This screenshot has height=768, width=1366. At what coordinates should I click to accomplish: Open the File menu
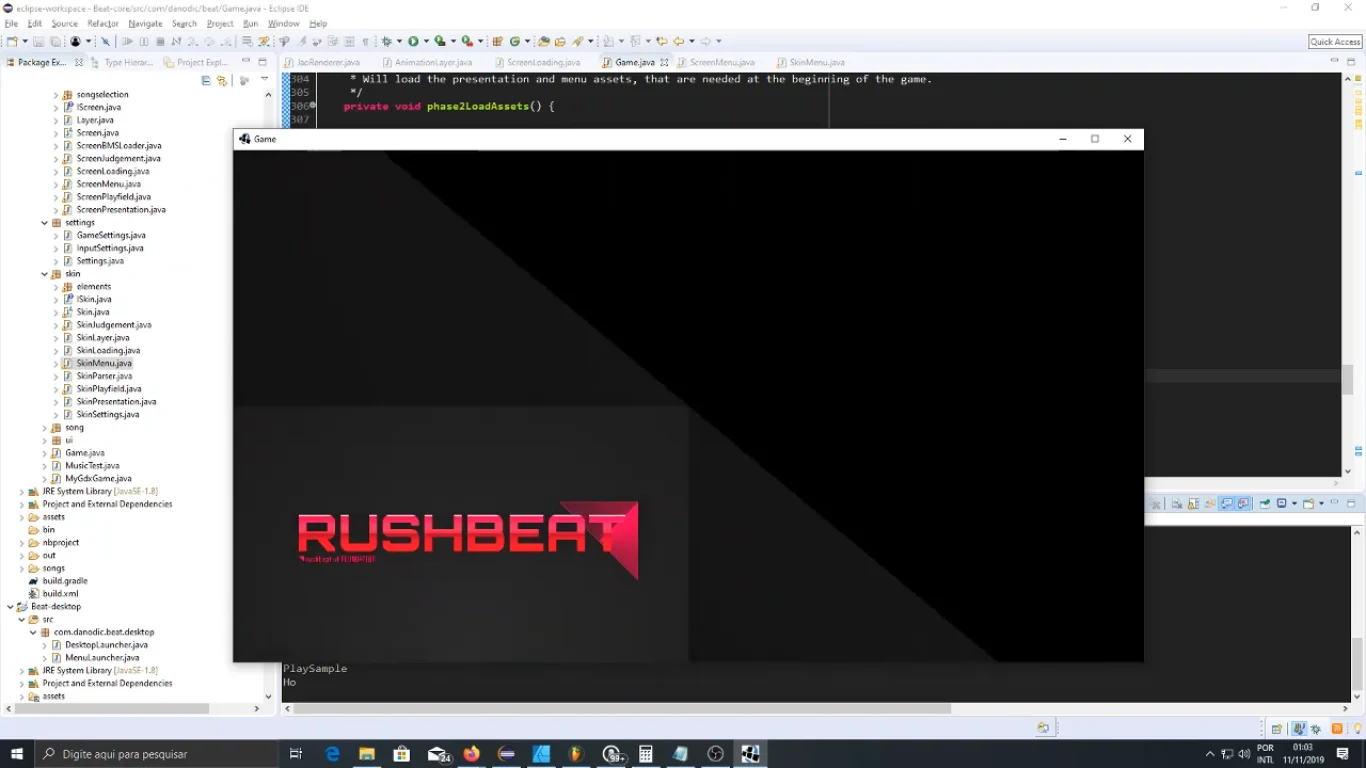[11, 23]
